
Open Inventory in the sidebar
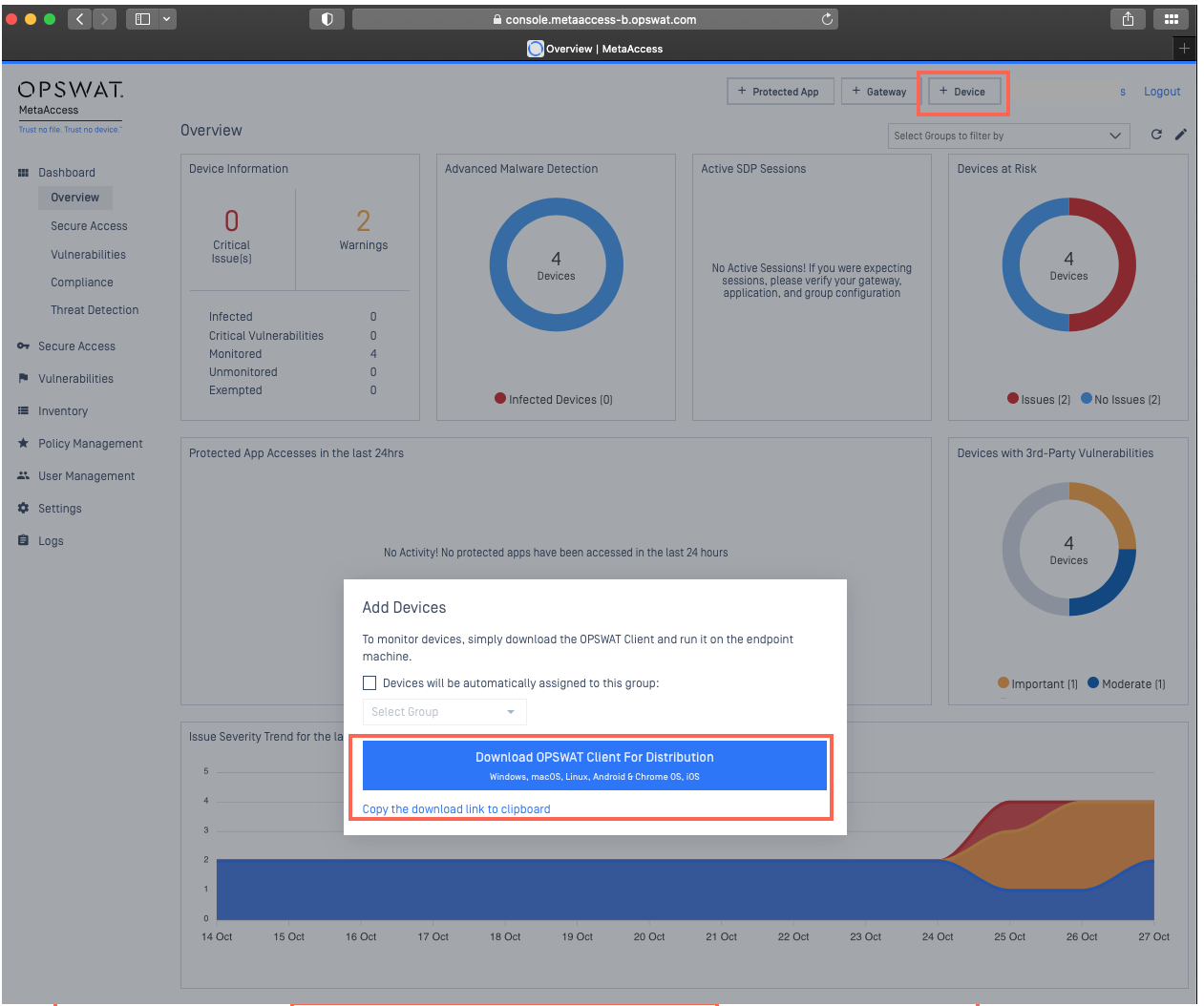click(x=63, y=411)
